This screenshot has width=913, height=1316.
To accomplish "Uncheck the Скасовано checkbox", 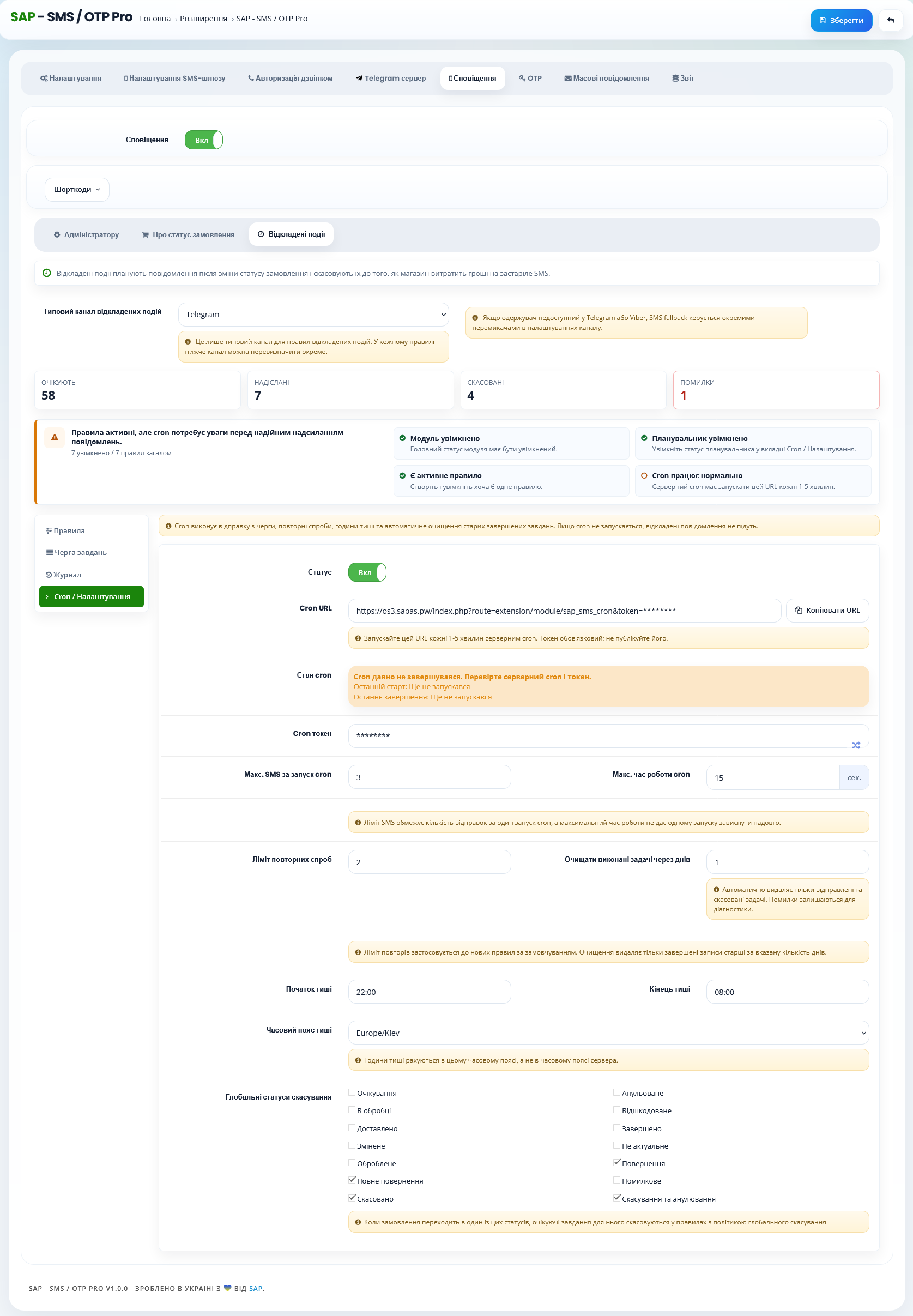I will pos(352,1198).
